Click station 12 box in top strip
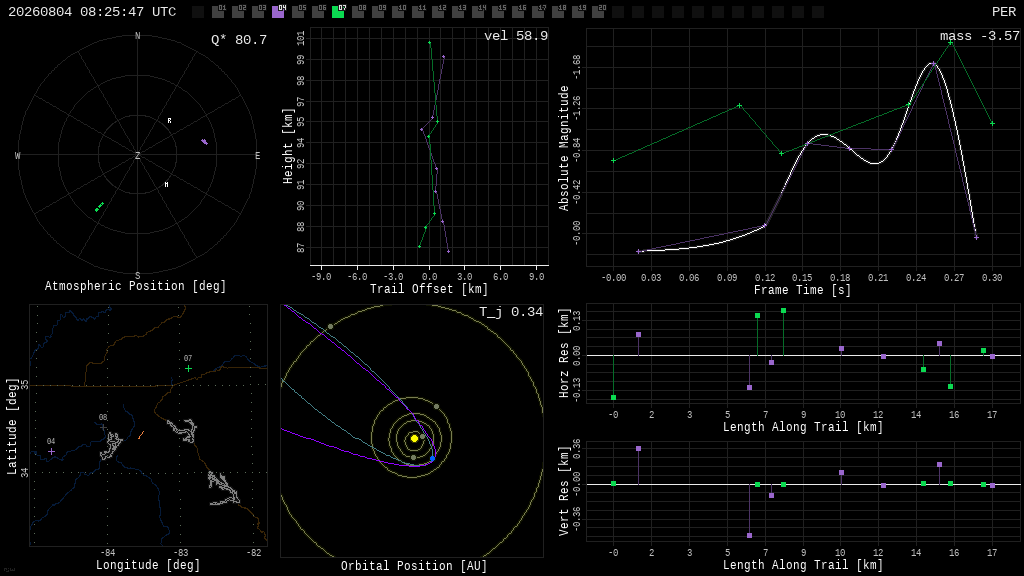The height and width of the screenshot is (576, 1024). click(438, 12)
